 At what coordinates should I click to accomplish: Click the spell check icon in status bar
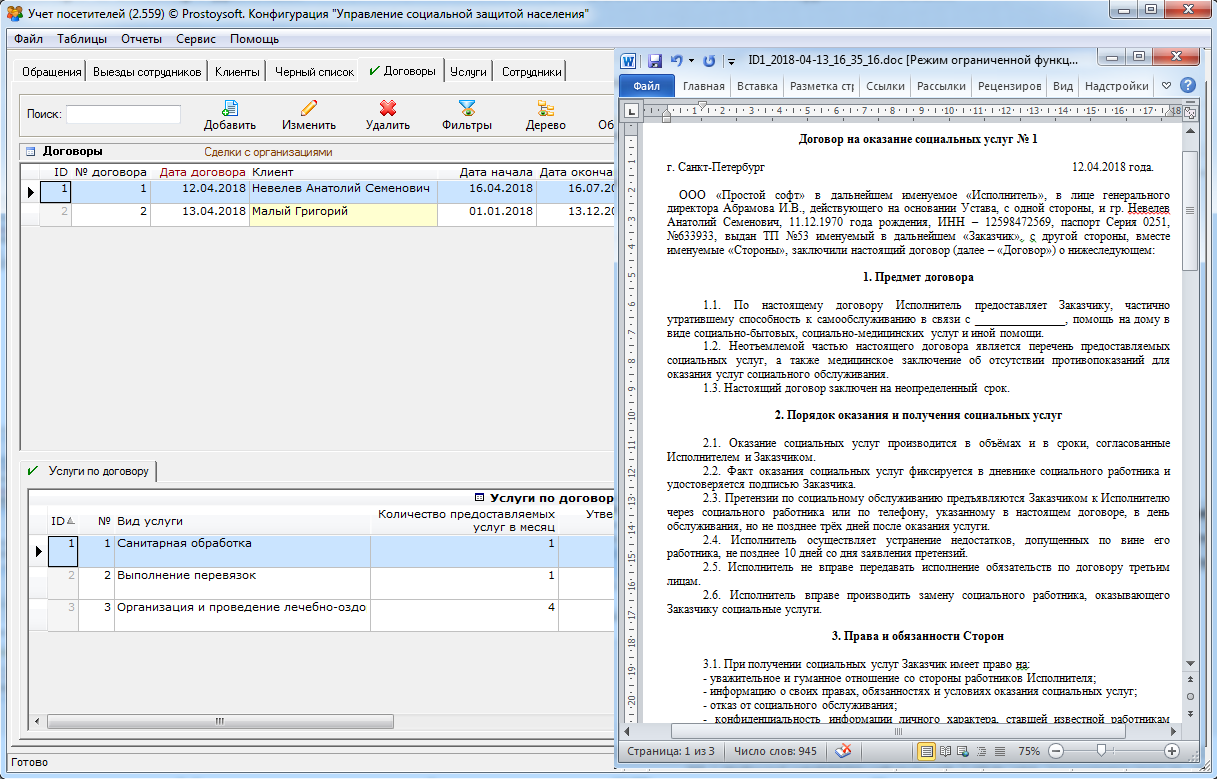(845, 750)
